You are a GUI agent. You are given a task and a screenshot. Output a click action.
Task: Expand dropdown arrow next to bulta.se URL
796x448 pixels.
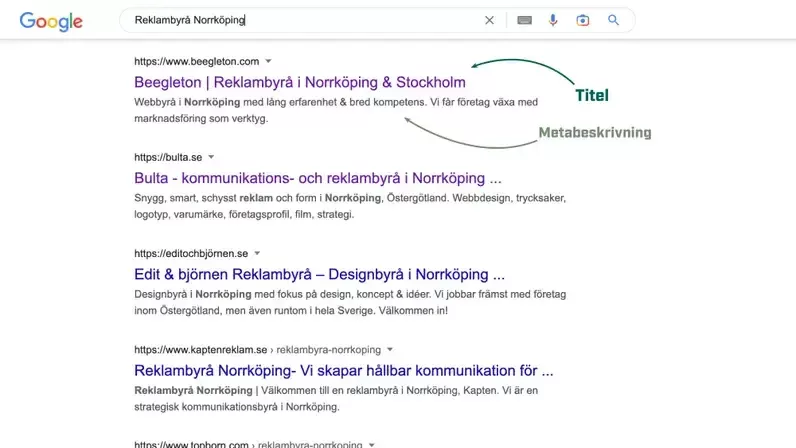(211, 157)
